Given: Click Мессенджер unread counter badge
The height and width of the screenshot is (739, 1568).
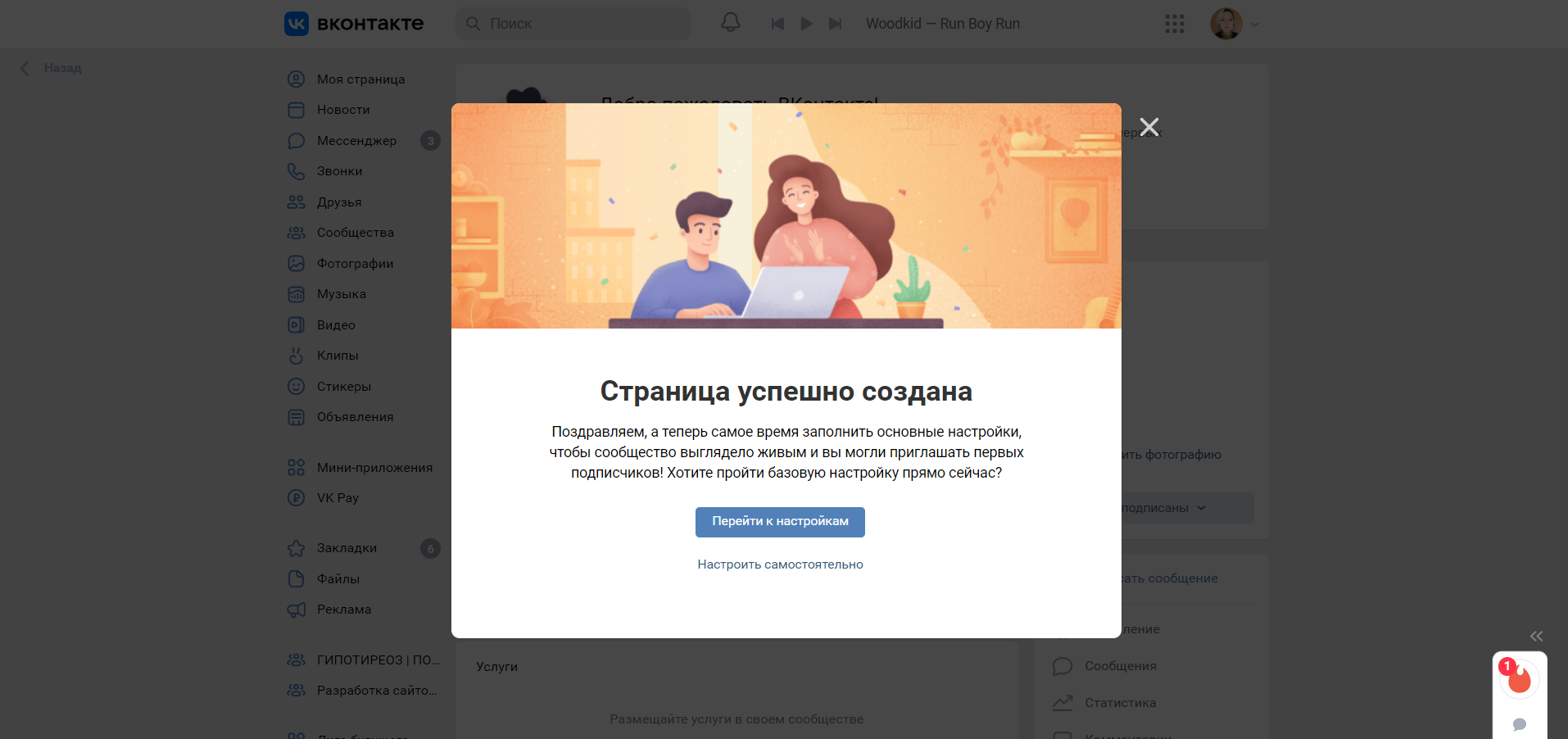Looking at the screenshot, I should coord(430,141).
